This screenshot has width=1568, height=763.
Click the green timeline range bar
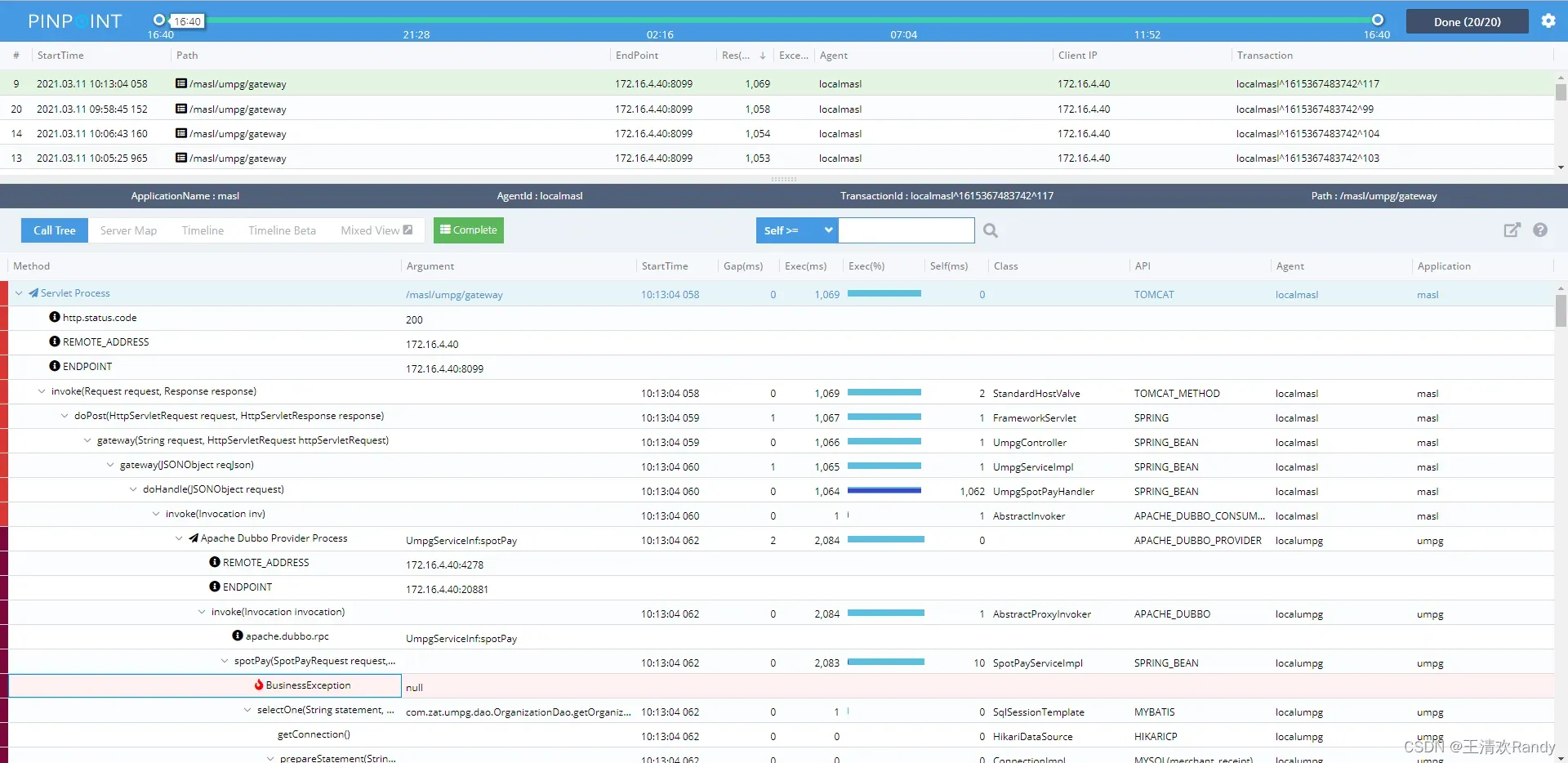(x=768, y=19)
